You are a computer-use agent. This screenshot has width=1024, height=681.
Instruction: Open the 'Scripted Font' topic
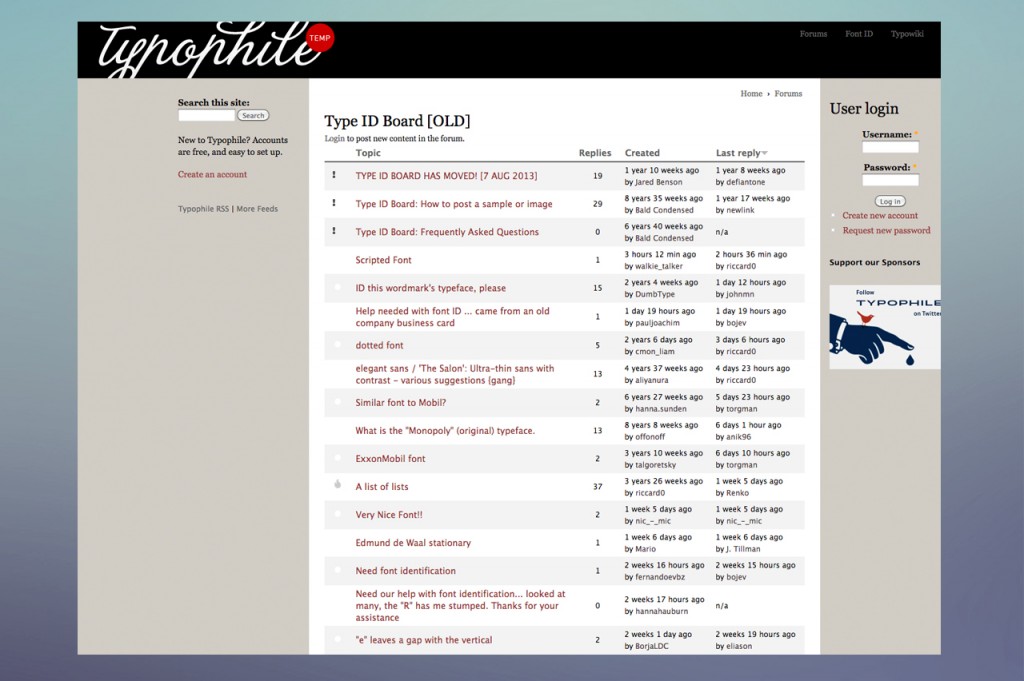click(383, 260)
